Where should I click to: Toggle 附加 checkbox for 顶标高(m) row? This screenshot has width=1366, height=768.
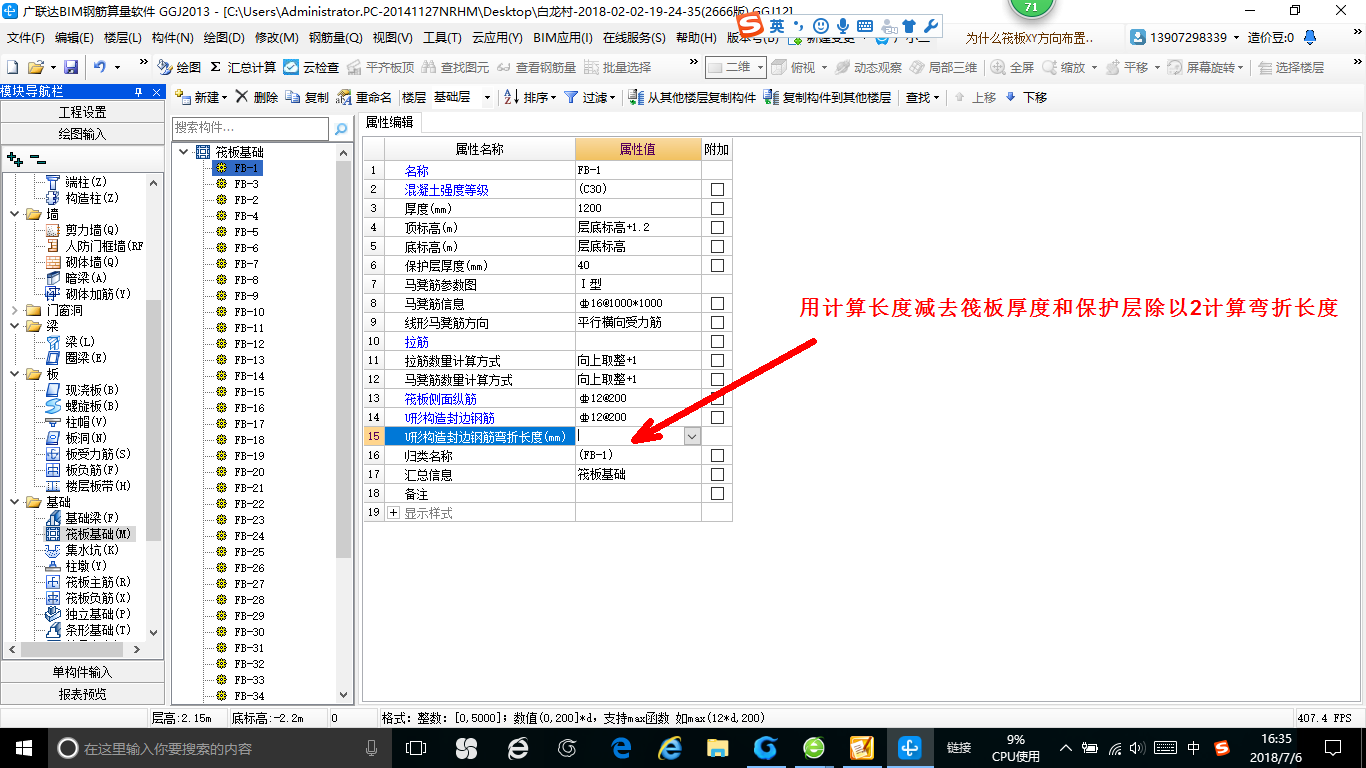click(717, 227)
